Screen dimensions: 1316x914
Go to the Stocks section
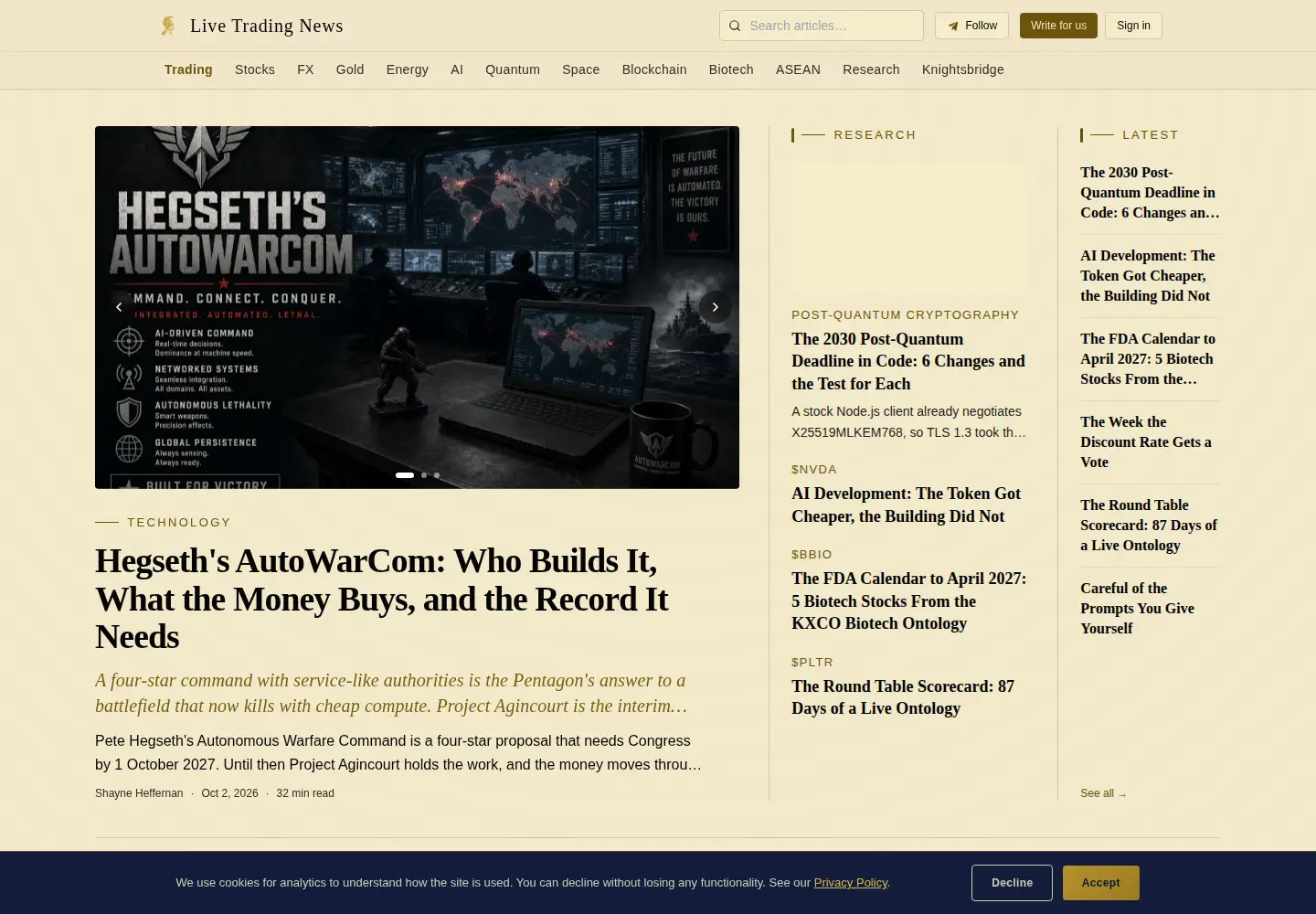coord(255,69)
